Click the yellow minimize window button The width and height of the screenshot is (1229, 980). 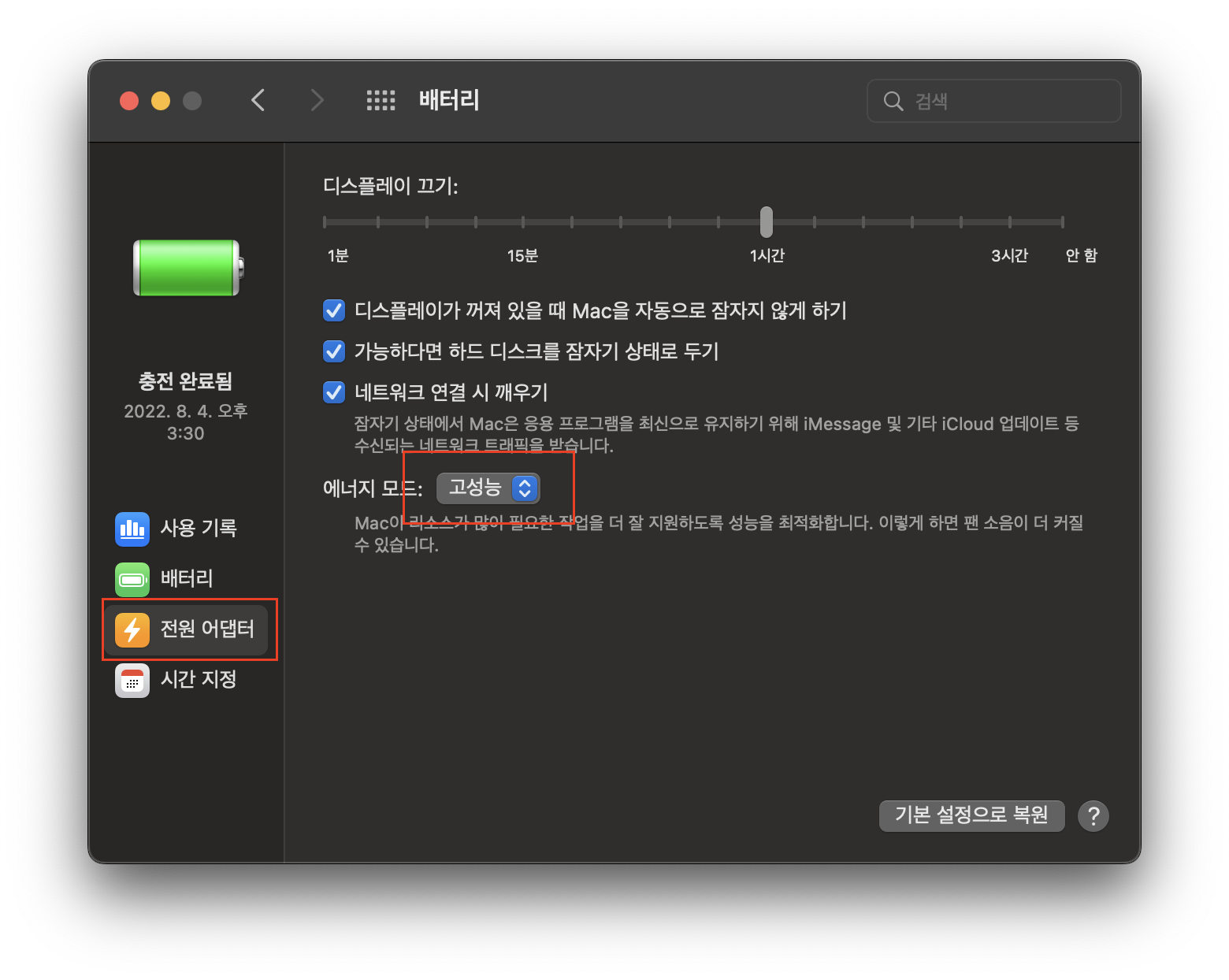click(x=161, y=101)
